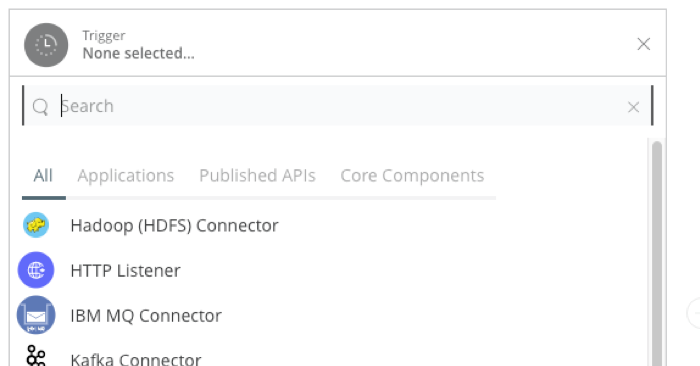Clear the search field with X
This screenshot has height=366, width=700.
coord(633,107)
